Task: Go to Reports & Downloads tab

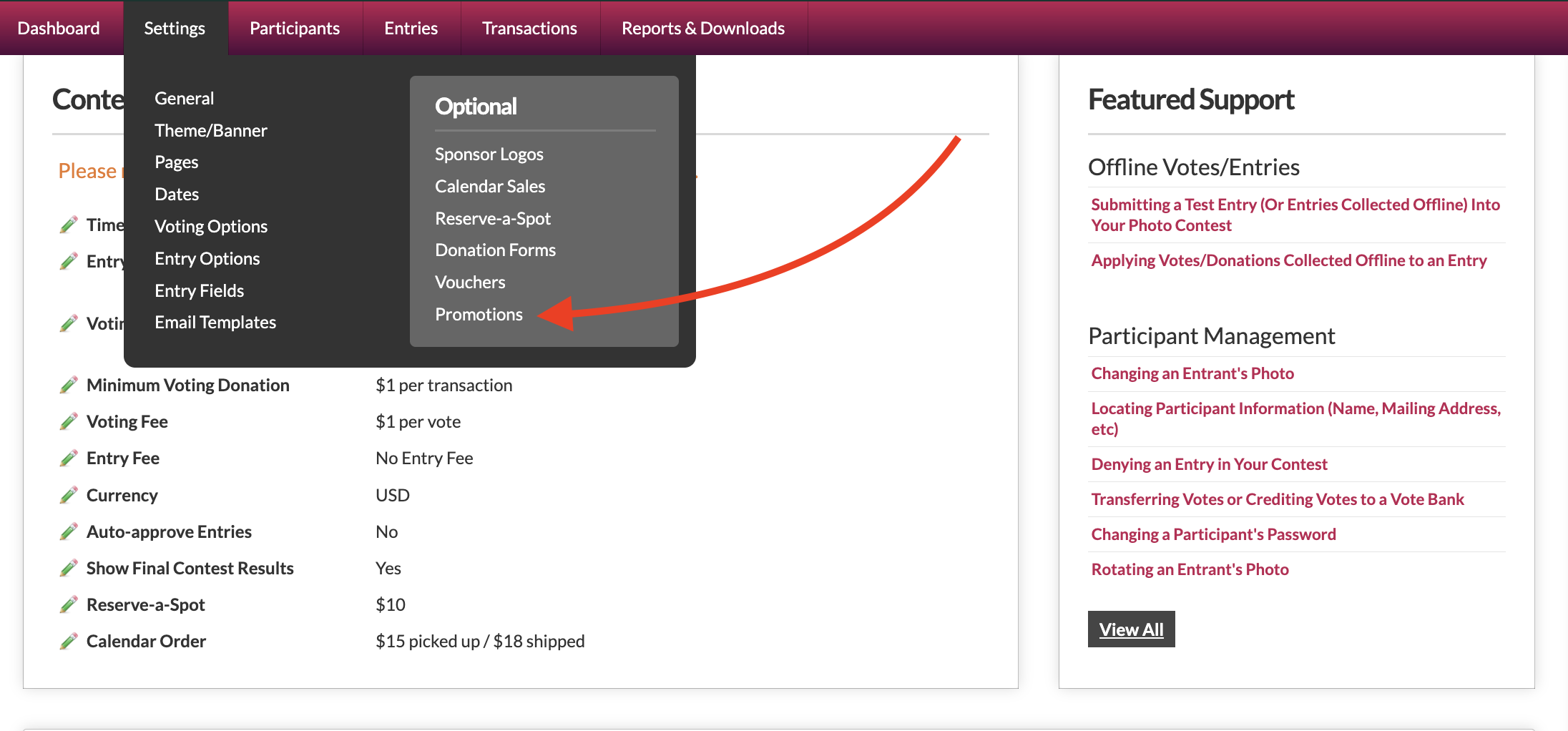Action: [703, 28]
